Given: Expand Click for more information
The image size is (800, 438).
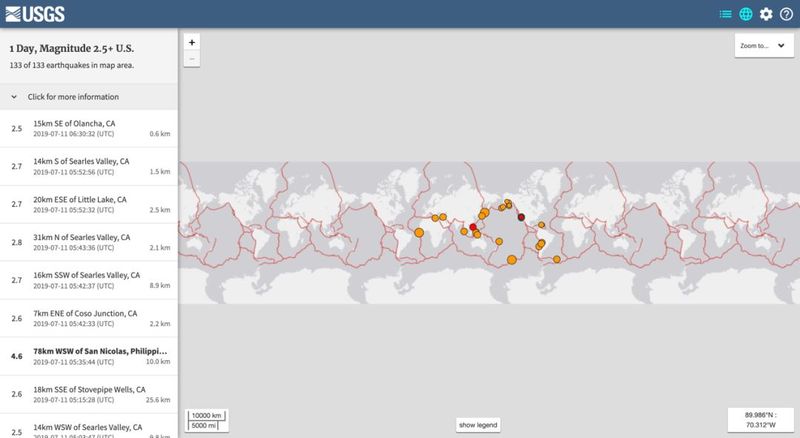Looking at the screenshot, I should click(89, 96).
